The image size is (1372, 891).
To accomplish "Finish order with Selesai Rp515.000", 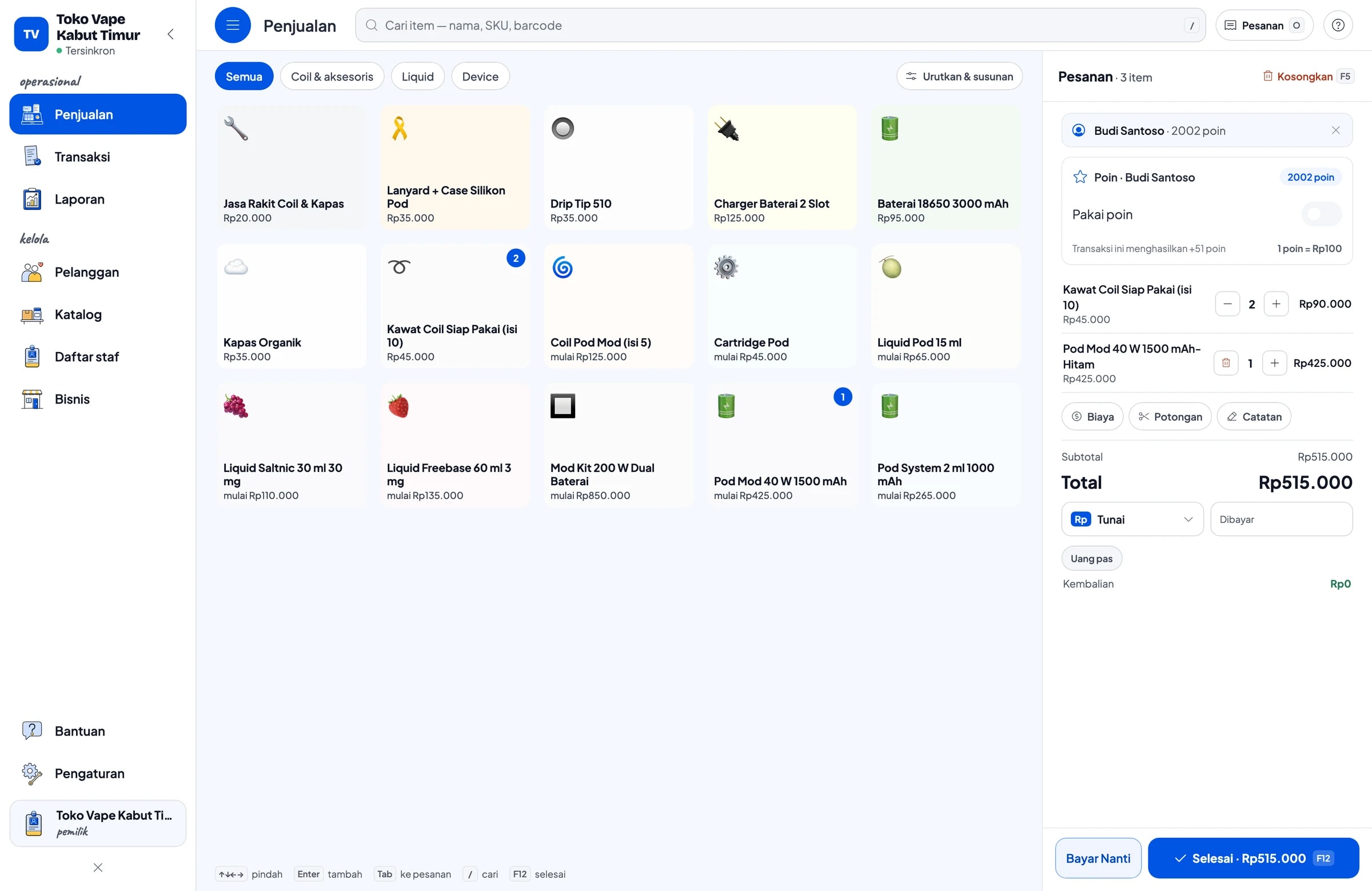I will pos(1253,858).
